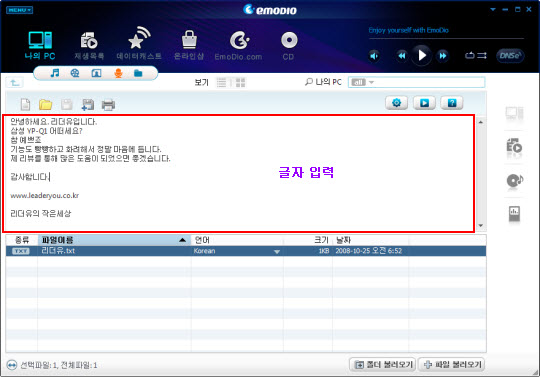Click the playback progress bar
Image resolution: width=540 pixels, height=377 pixels.
click(446, 39)
